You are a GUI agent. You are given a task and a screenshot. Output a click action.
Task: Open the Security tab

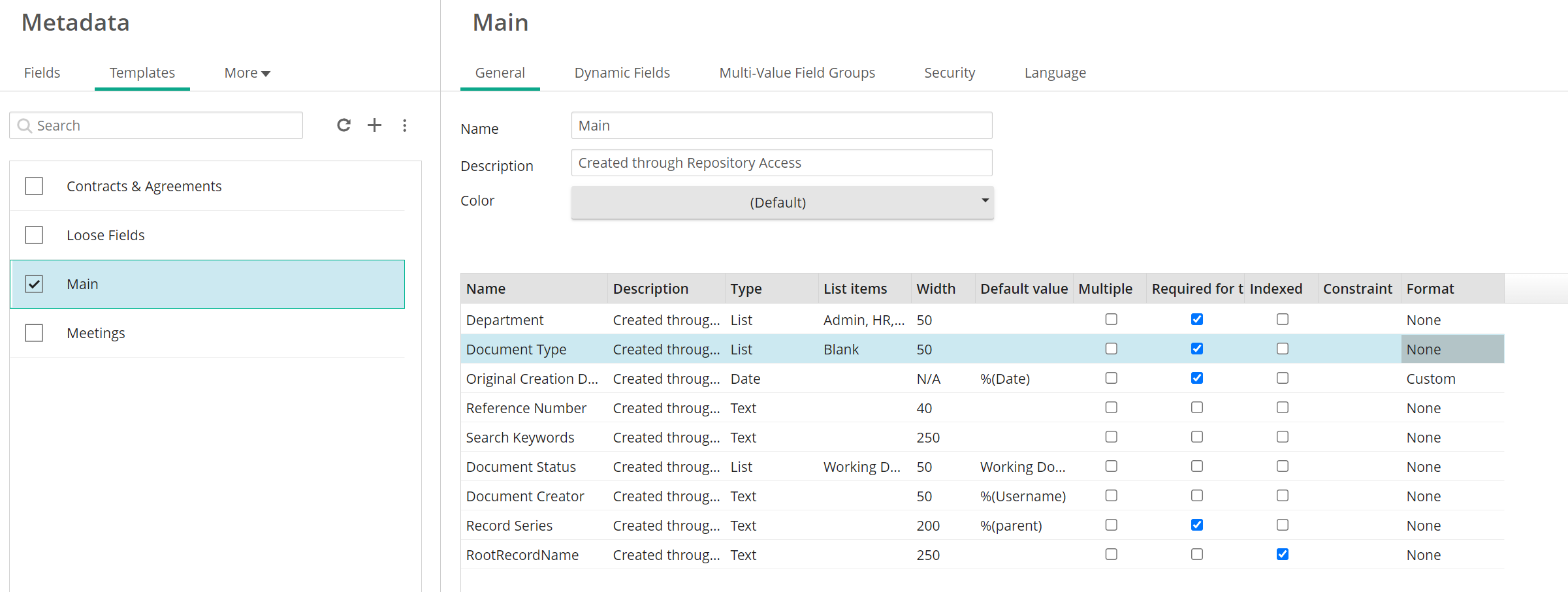pos(949,73)
